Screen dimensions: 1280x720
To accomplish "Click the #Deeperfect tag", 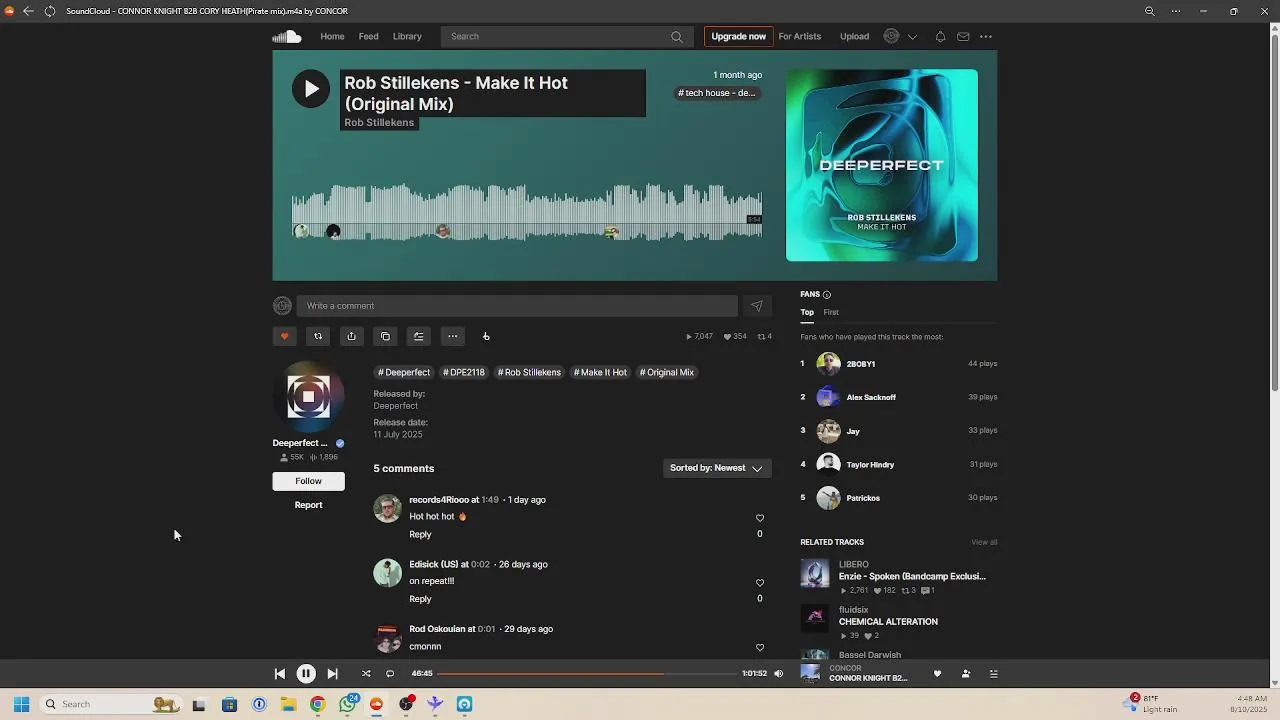I will click(404, 373).
